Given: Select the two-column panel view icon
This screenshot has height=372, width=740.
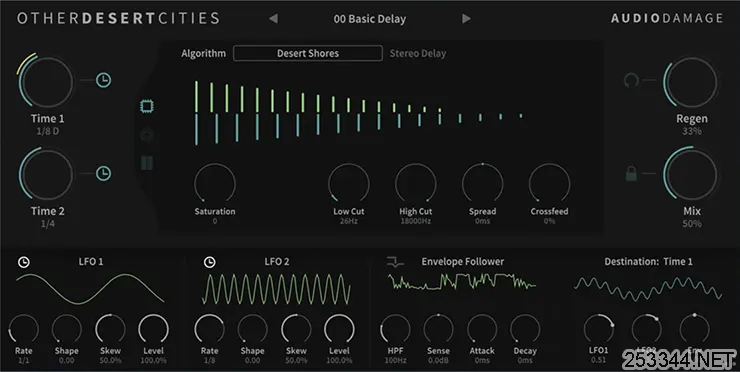Looking at the screenshot, I should point(147,163).
